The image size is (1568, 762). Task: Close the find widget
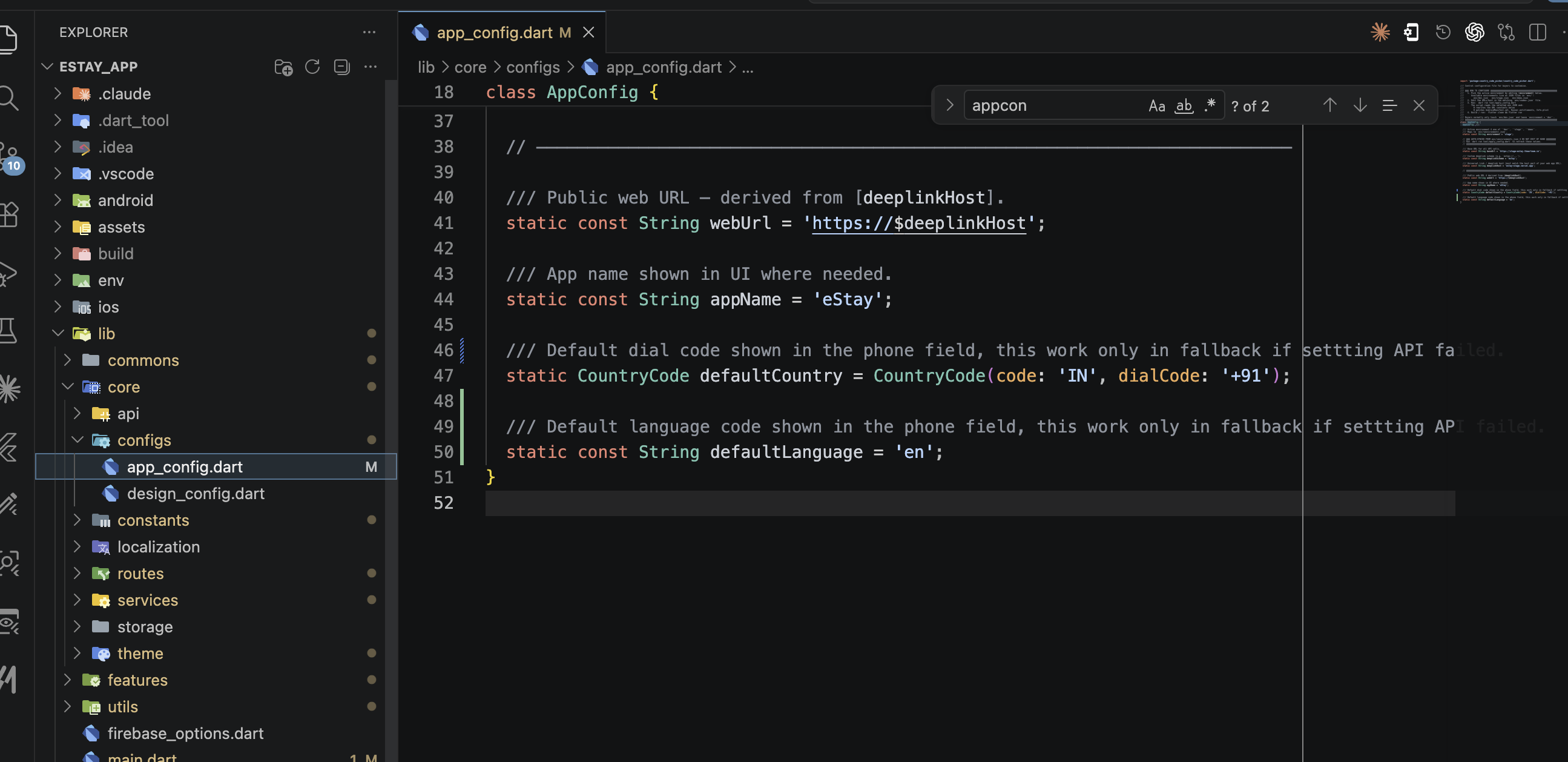[1419, 105]
